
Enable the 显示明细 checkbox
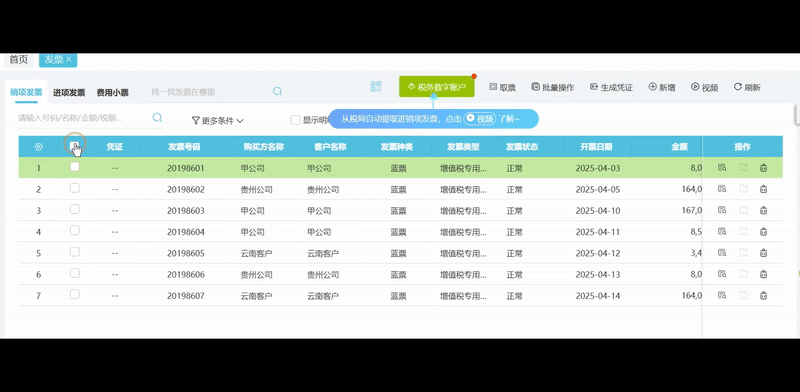point(295,120)
